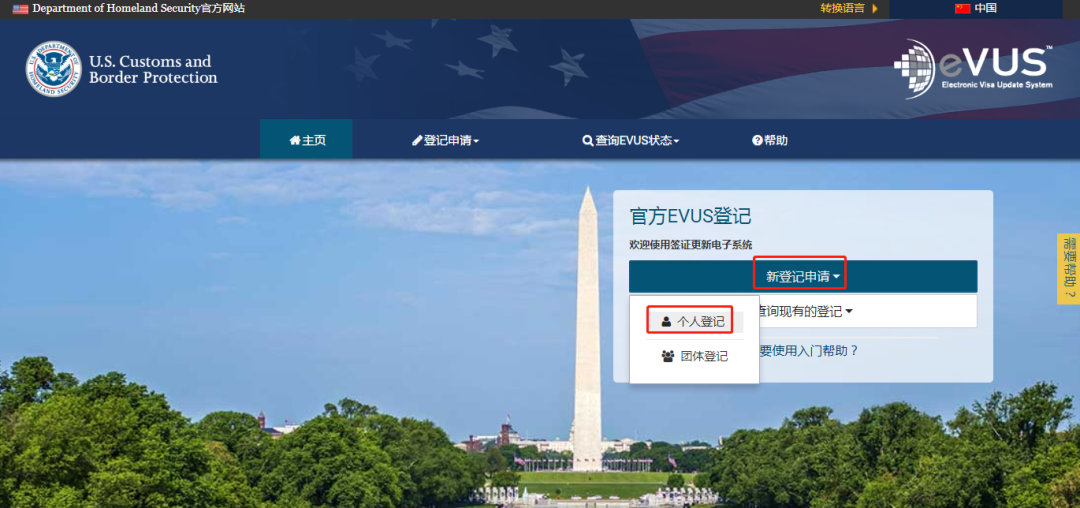The height and width of the screenshot is (508, 1080).
Task: Click 转换语言 language switch link
Action: 842,8
